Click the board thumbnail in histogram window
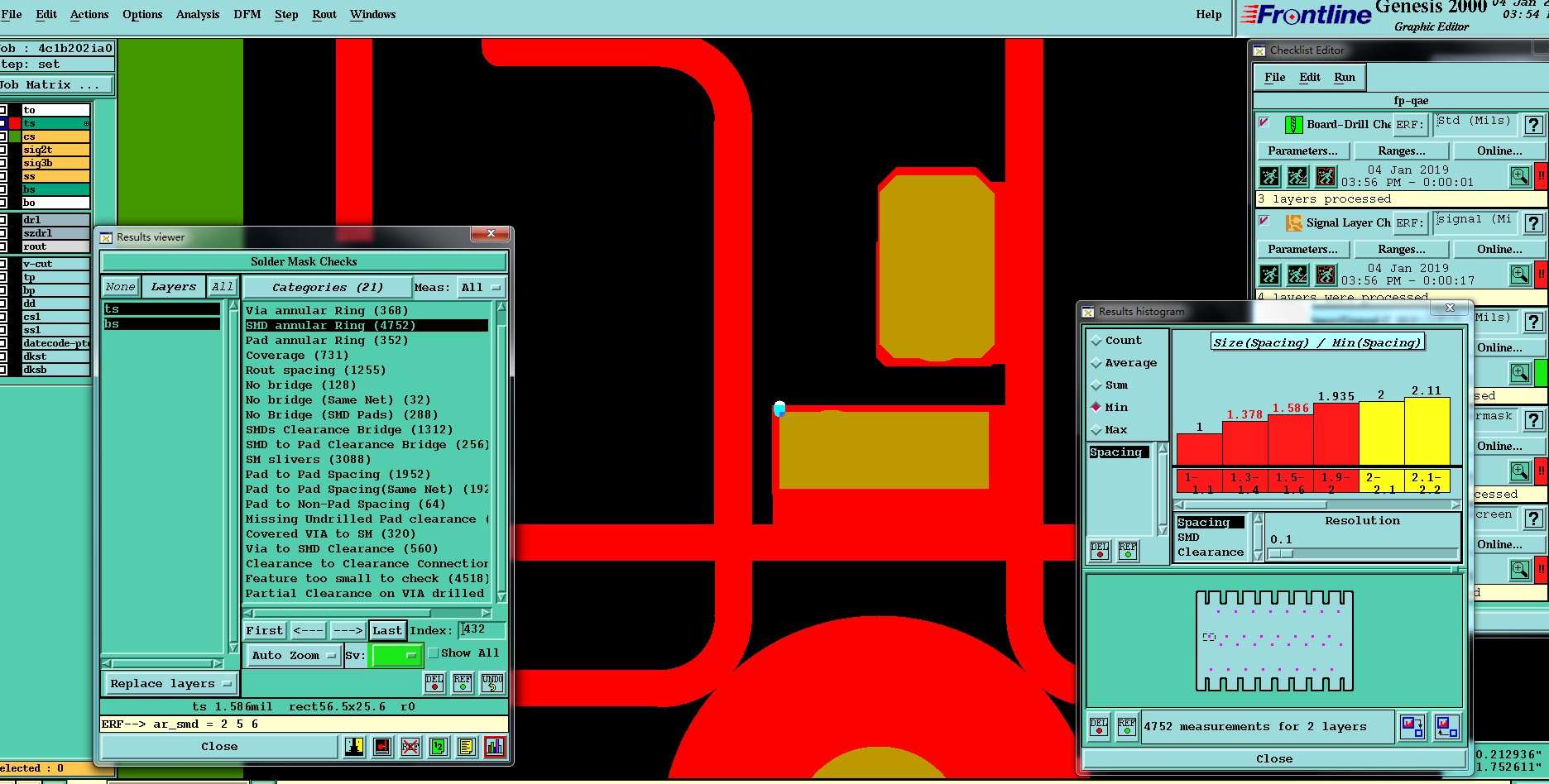The width and height of the screenshot is (1549, 784). click(1274, 641)
